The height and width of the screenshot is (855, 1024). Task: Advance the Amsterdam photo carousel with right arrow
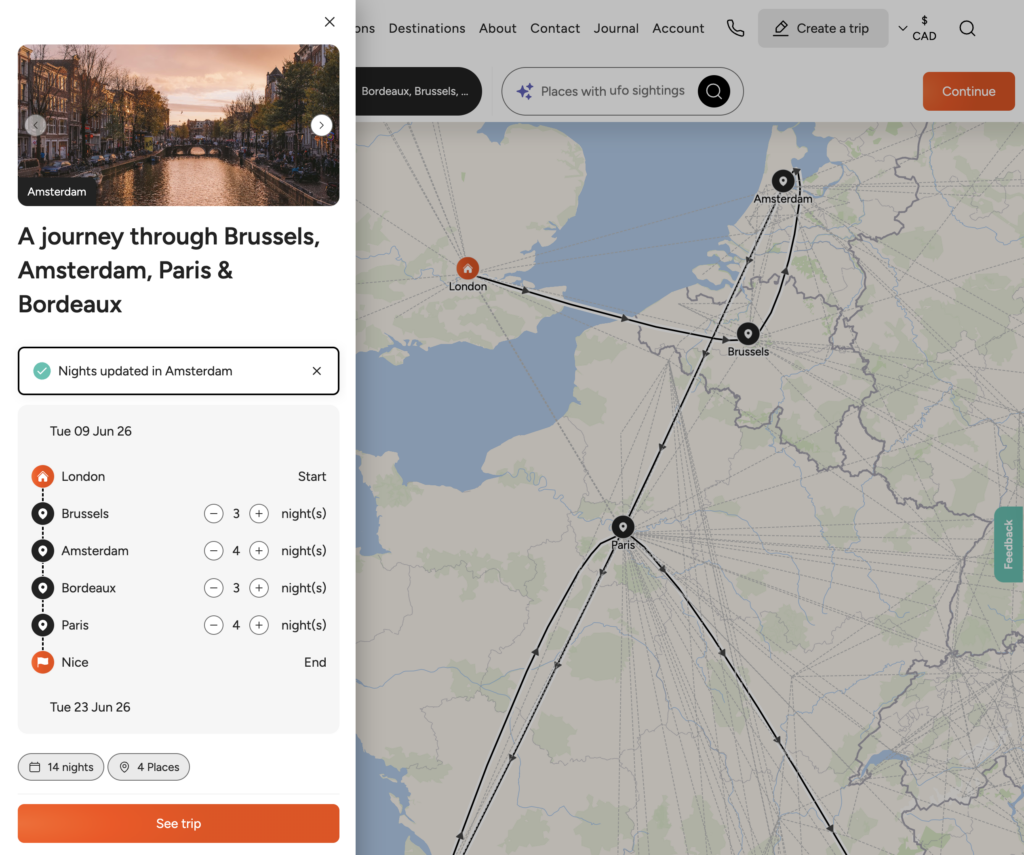coord(321,125)
